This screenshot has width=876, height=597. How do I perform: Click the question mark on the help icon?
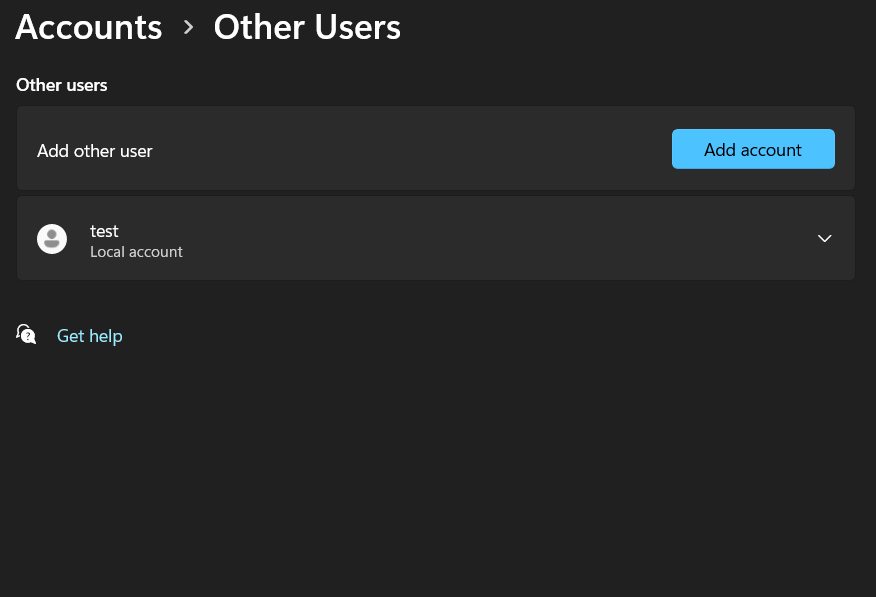29,336
